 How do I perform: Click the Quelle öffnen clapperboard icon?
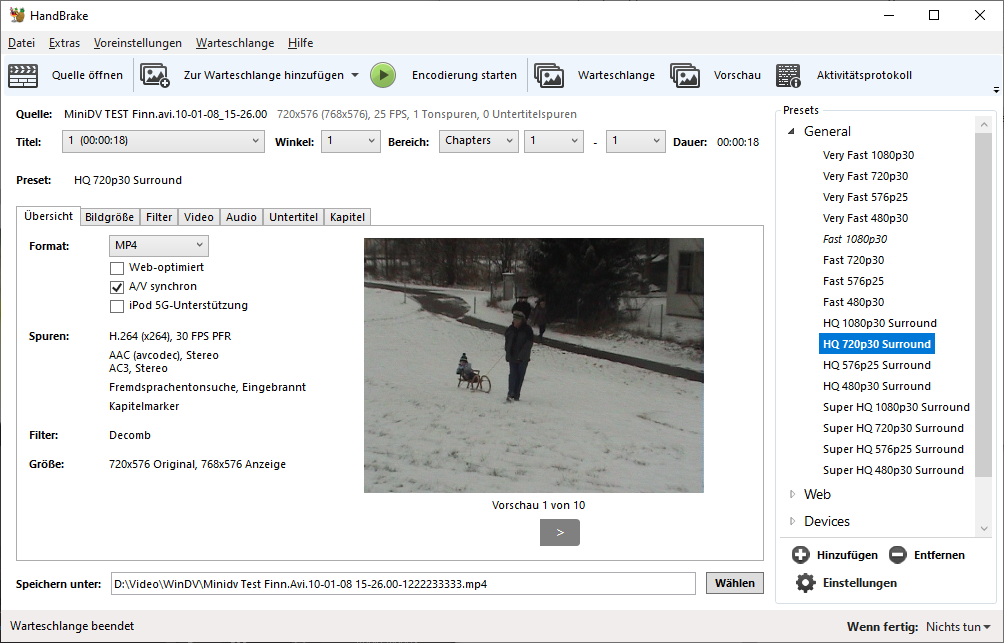[x=23, y=76]
